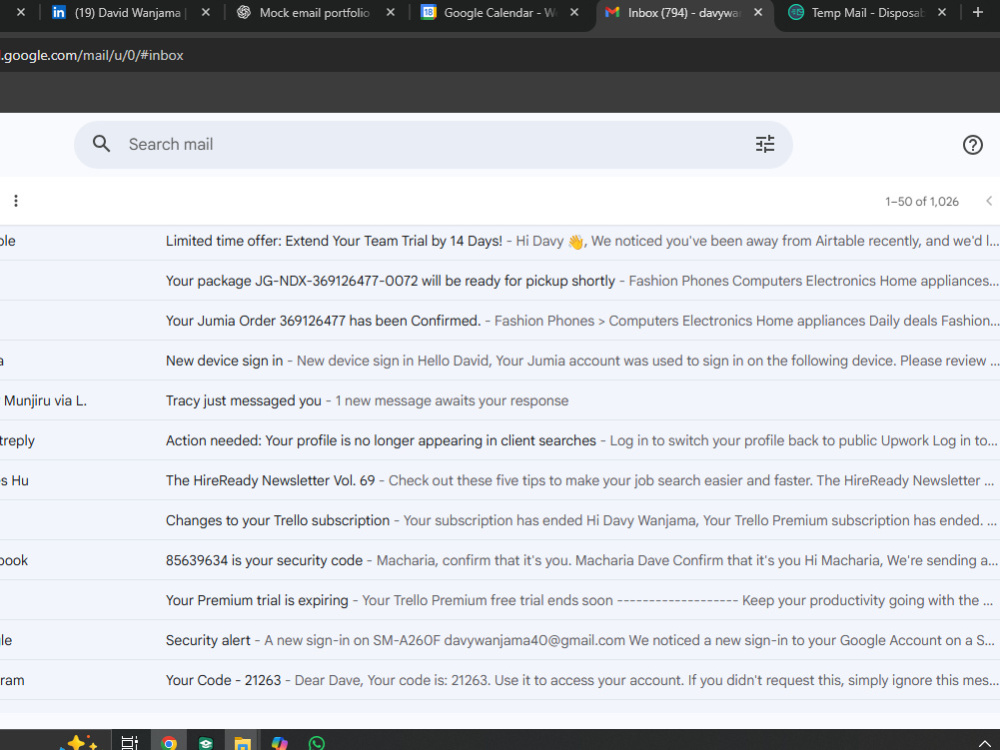Select the Inbox (794) Gmail tab
The width and height of the screenshot is (1000, 750).
684,13
